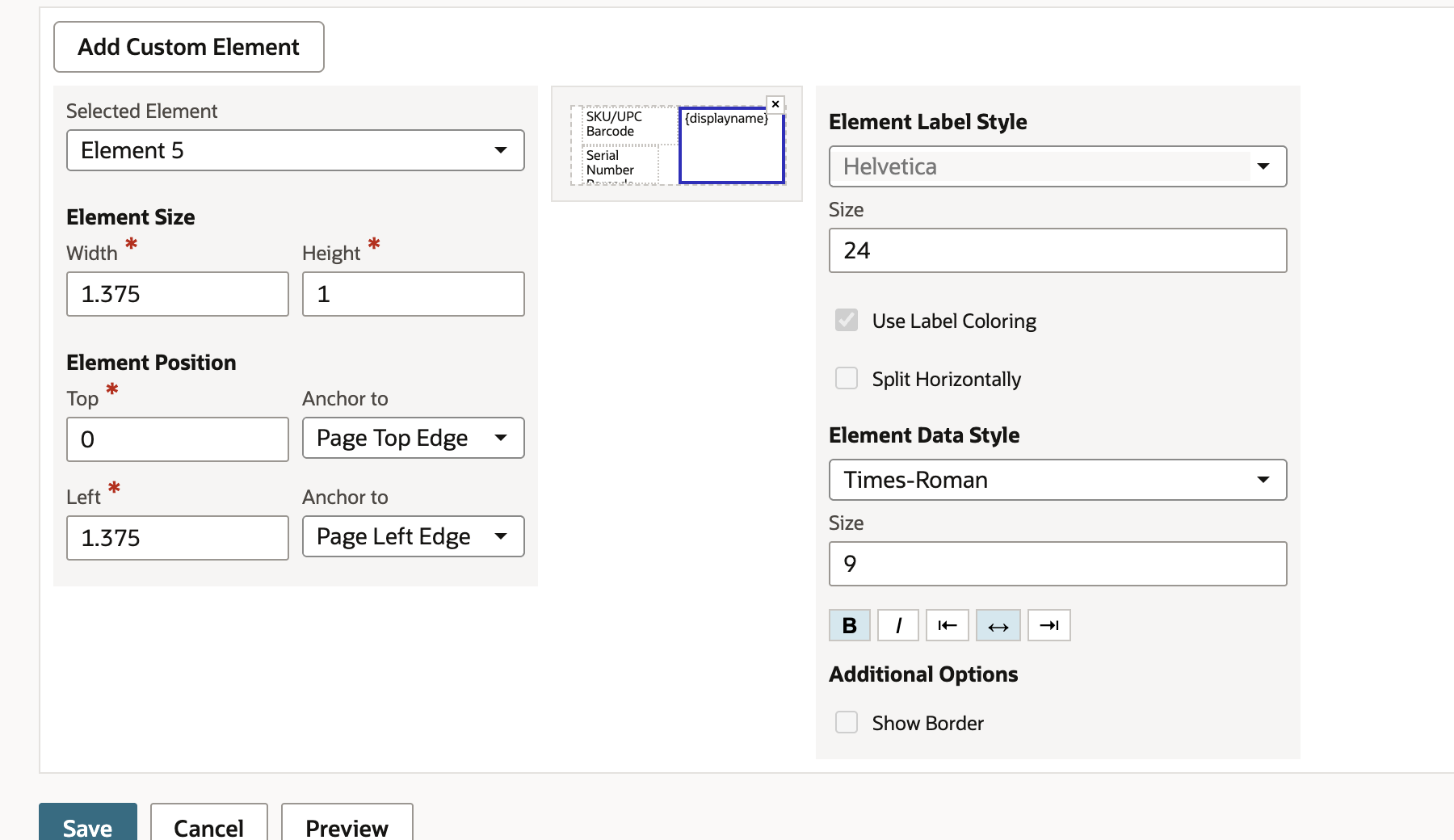The image size is (1454, 840).
Task: Save the label template
Action: pos(88,824)
